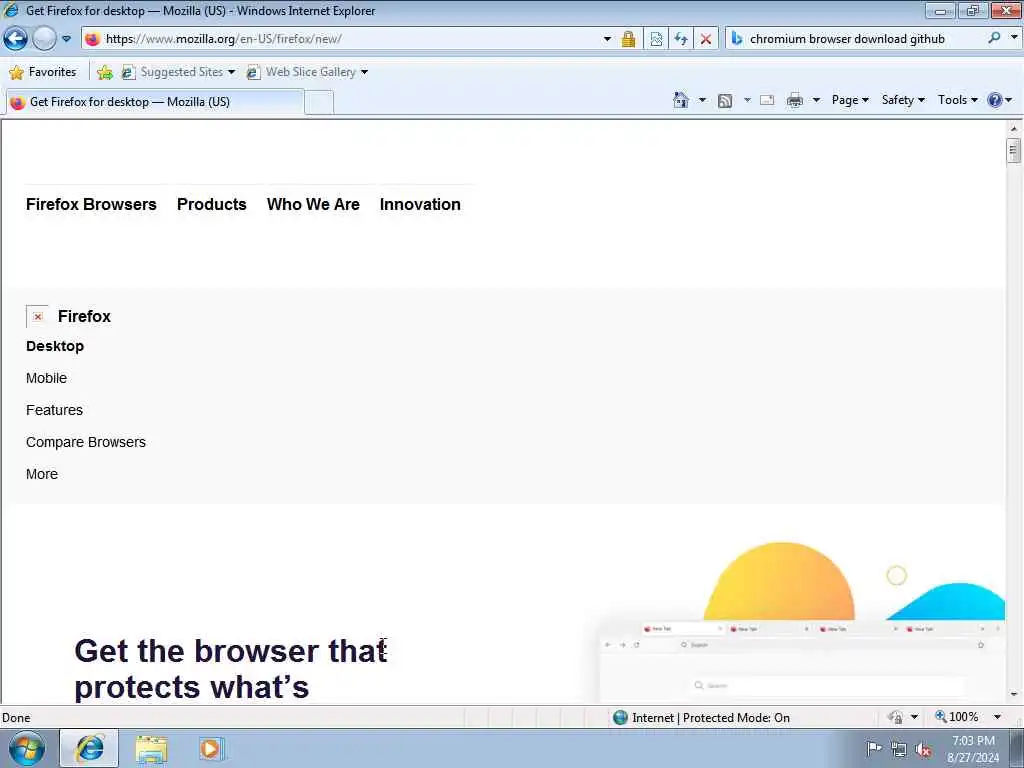Open the Products navigation item
This screenshot has height=768, width=1024.
(x=212, y=204)
